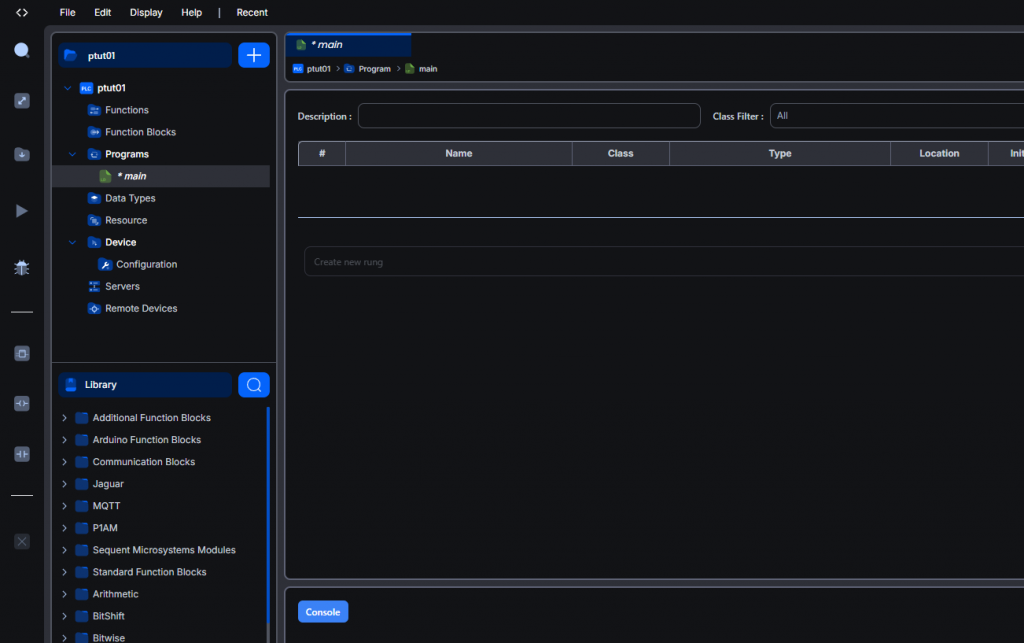The width and height of the screenshot is (1024, 643).
Task: Click the search icon in left sidebar
Action: click(22, 51)
